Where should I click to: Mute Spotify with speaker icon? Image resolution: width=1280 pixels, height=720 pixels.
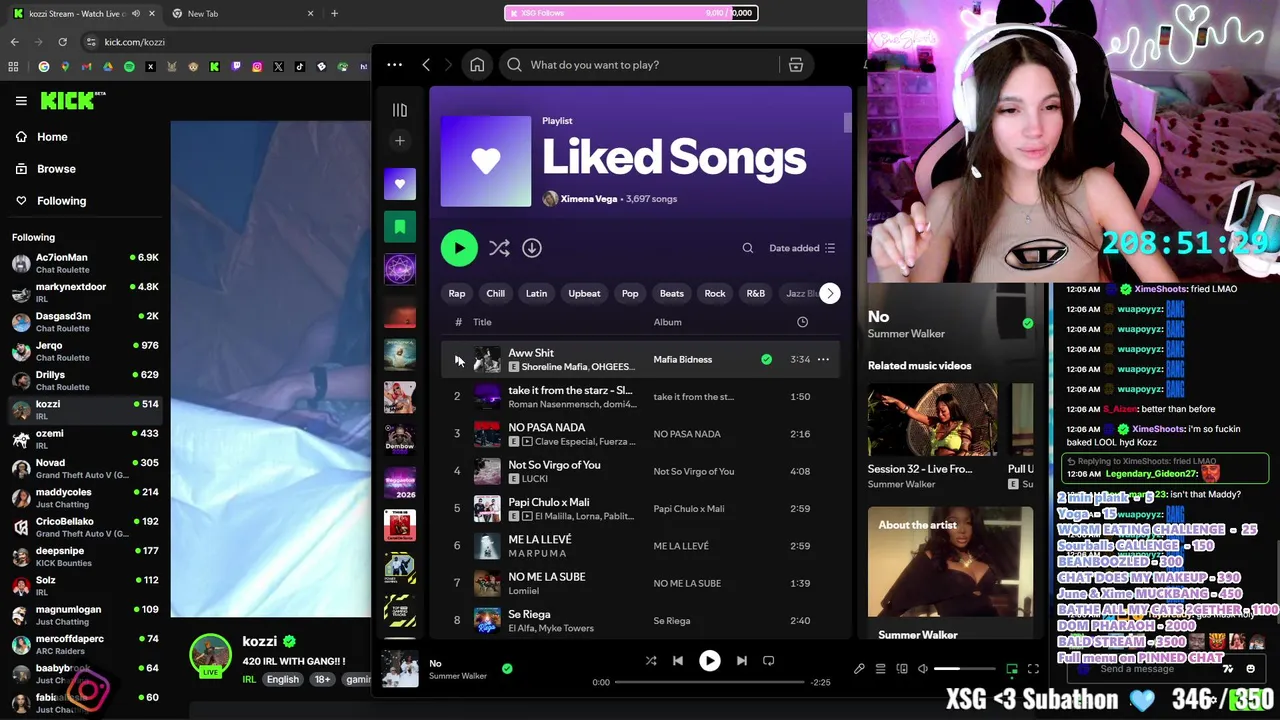coord(923,669)
